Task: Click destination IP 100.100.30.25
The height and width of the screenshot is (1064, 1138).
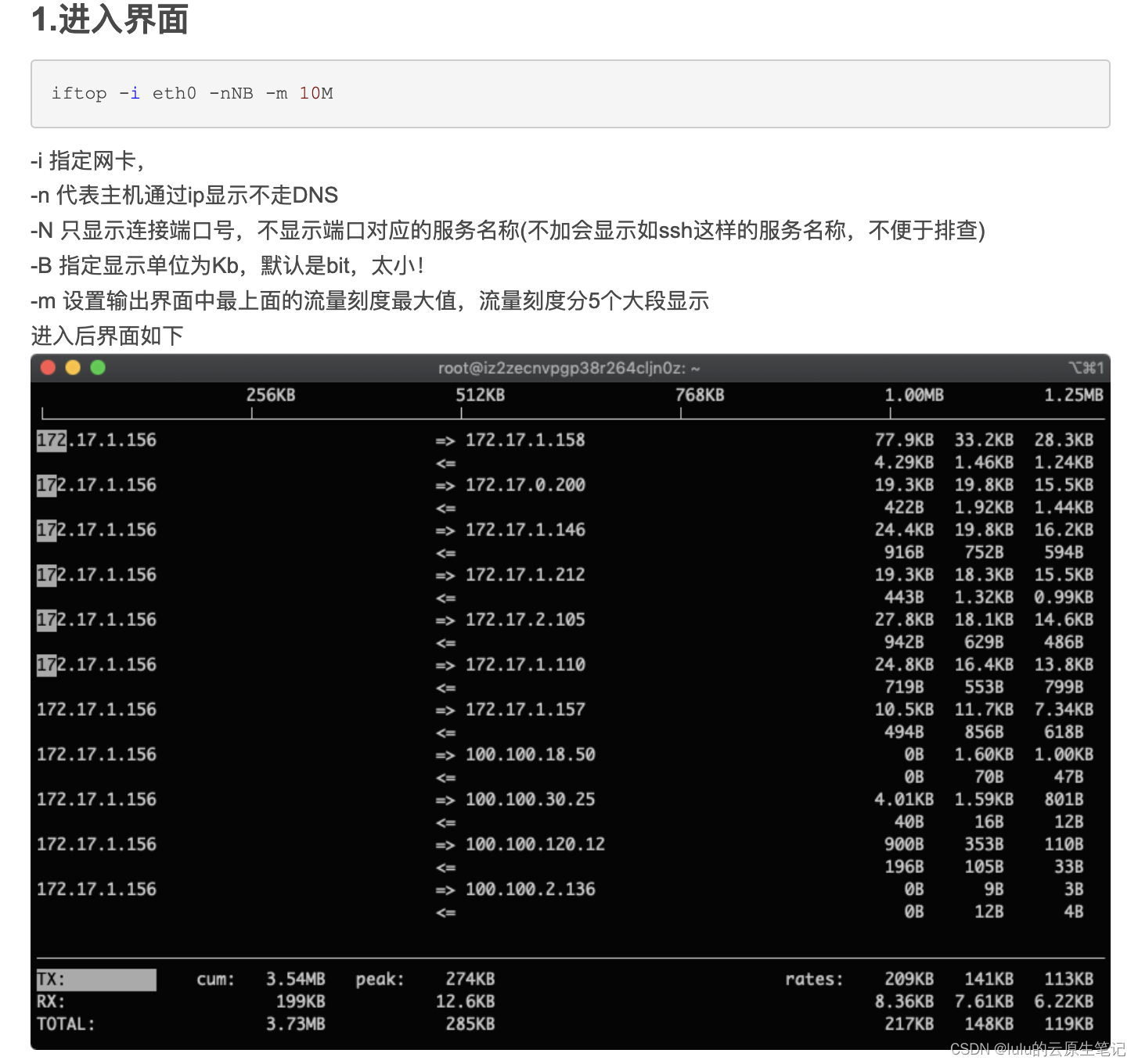Action: pyautogui.click(x=531, y=800)
